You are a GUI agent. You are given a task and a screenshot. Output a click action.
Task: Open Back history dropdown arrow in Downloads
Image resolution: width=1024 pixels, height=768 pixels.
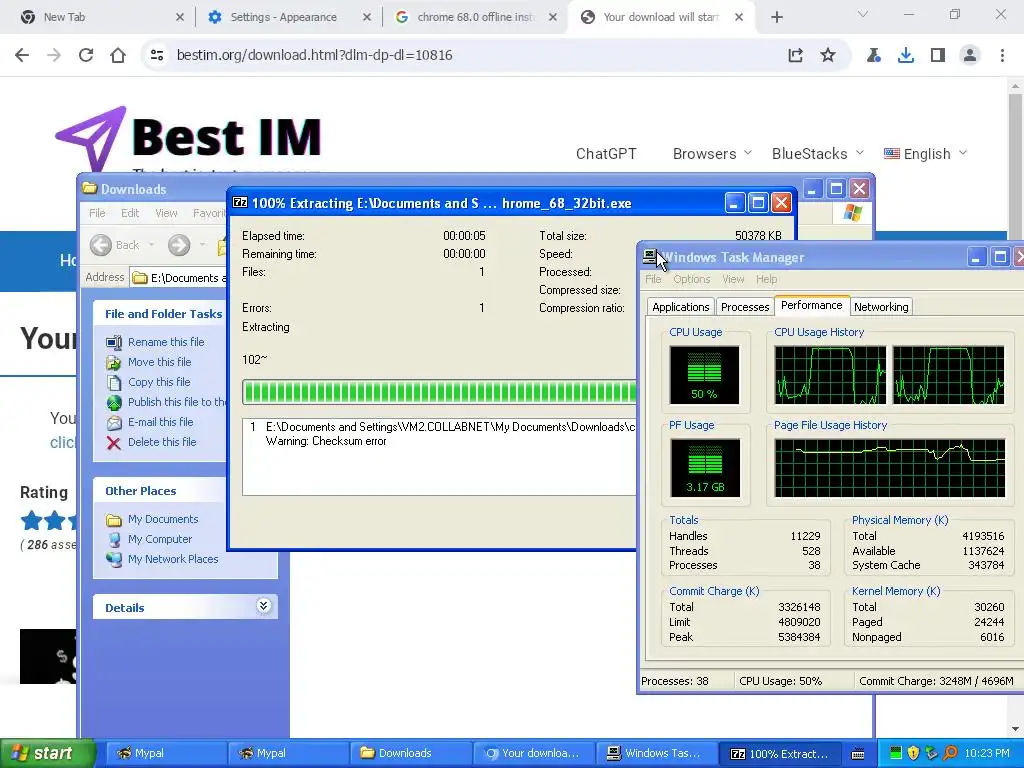pyautogui.click(x=152, y=245)
